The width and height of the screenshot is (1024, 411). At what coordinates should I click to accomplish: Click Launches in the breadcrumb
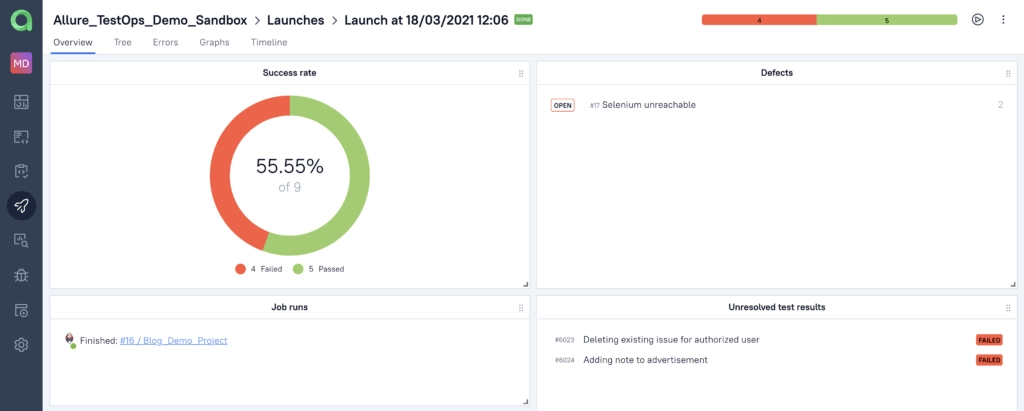300,20
